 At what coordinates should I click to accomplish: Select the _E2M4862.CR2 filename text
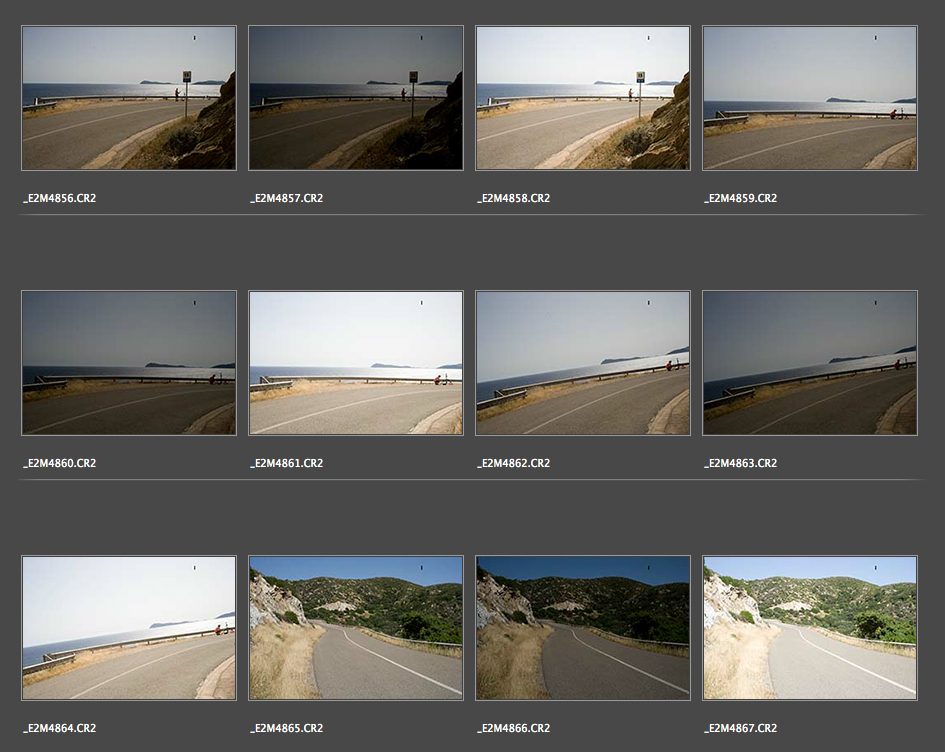[x=514, y=464]
